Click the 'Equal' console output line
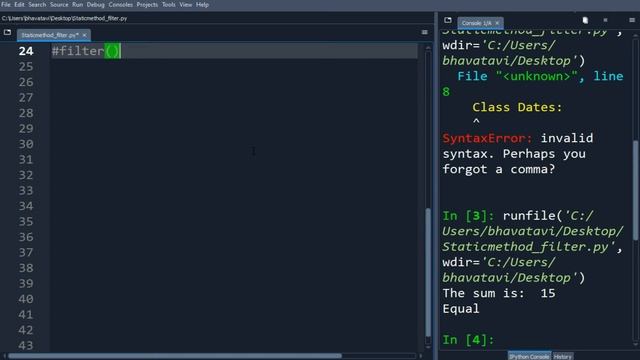This screenshot has height=360, width=640. coord(461,309)
